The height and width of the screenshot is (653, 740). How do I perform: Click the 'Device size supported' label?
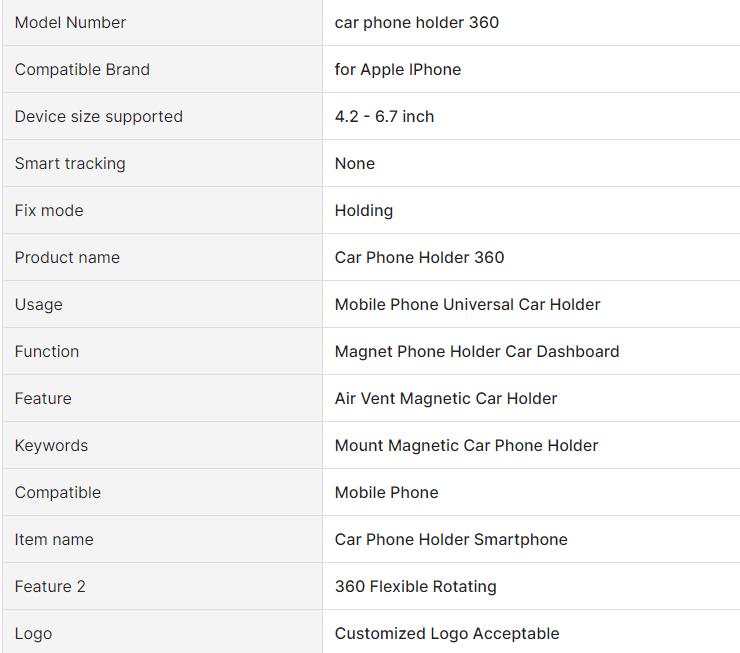coord(98,116)
